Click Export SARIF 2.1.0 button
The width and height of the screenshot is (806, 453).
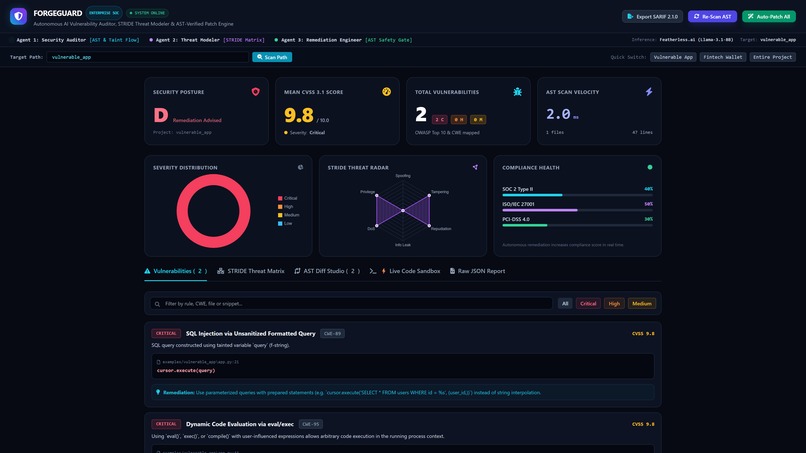(x=652, y=16)
